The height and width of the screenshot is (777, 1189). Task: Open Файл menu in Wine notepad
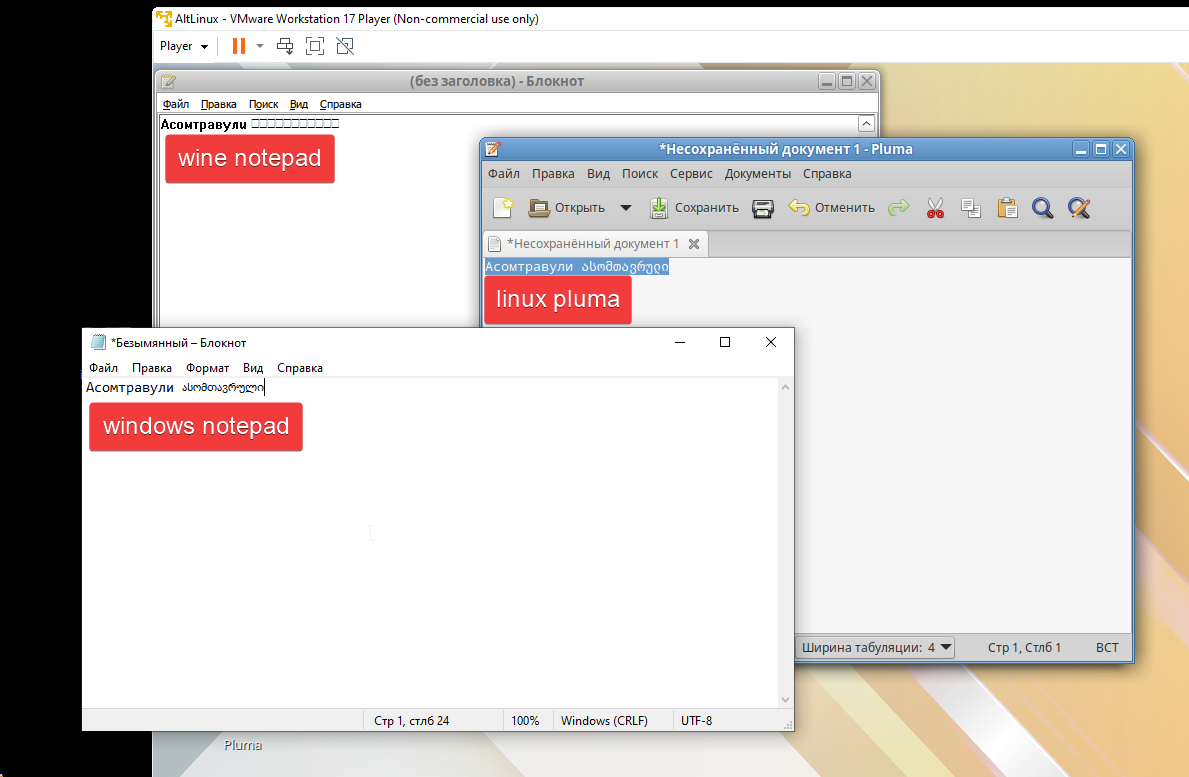(176, 105)
